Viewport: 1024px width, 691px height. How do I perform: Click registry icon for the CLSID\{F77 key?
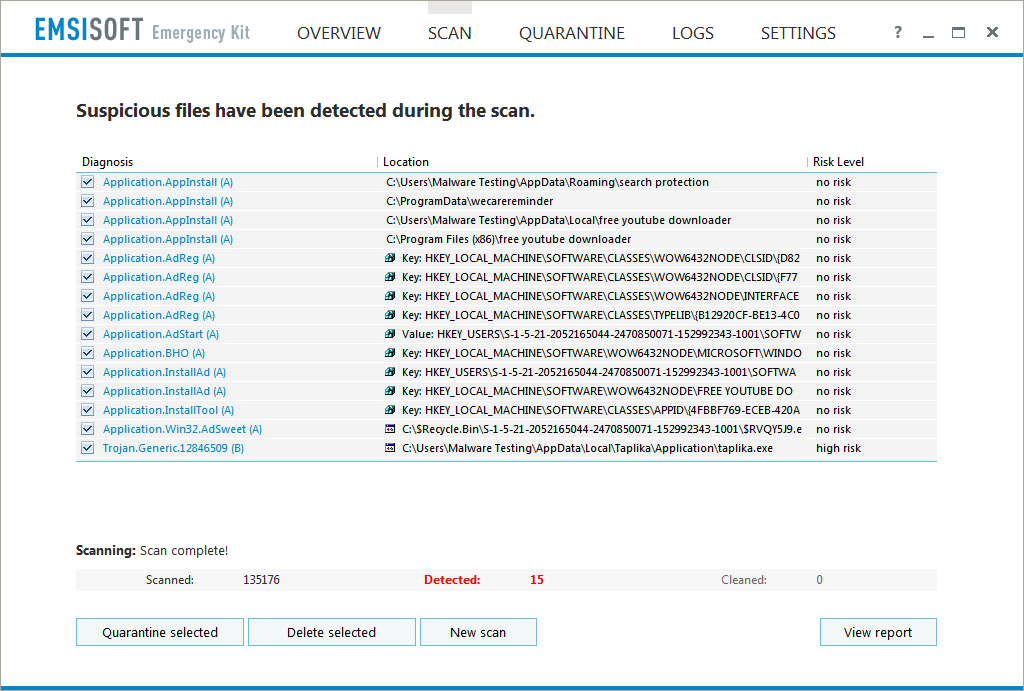390,277
